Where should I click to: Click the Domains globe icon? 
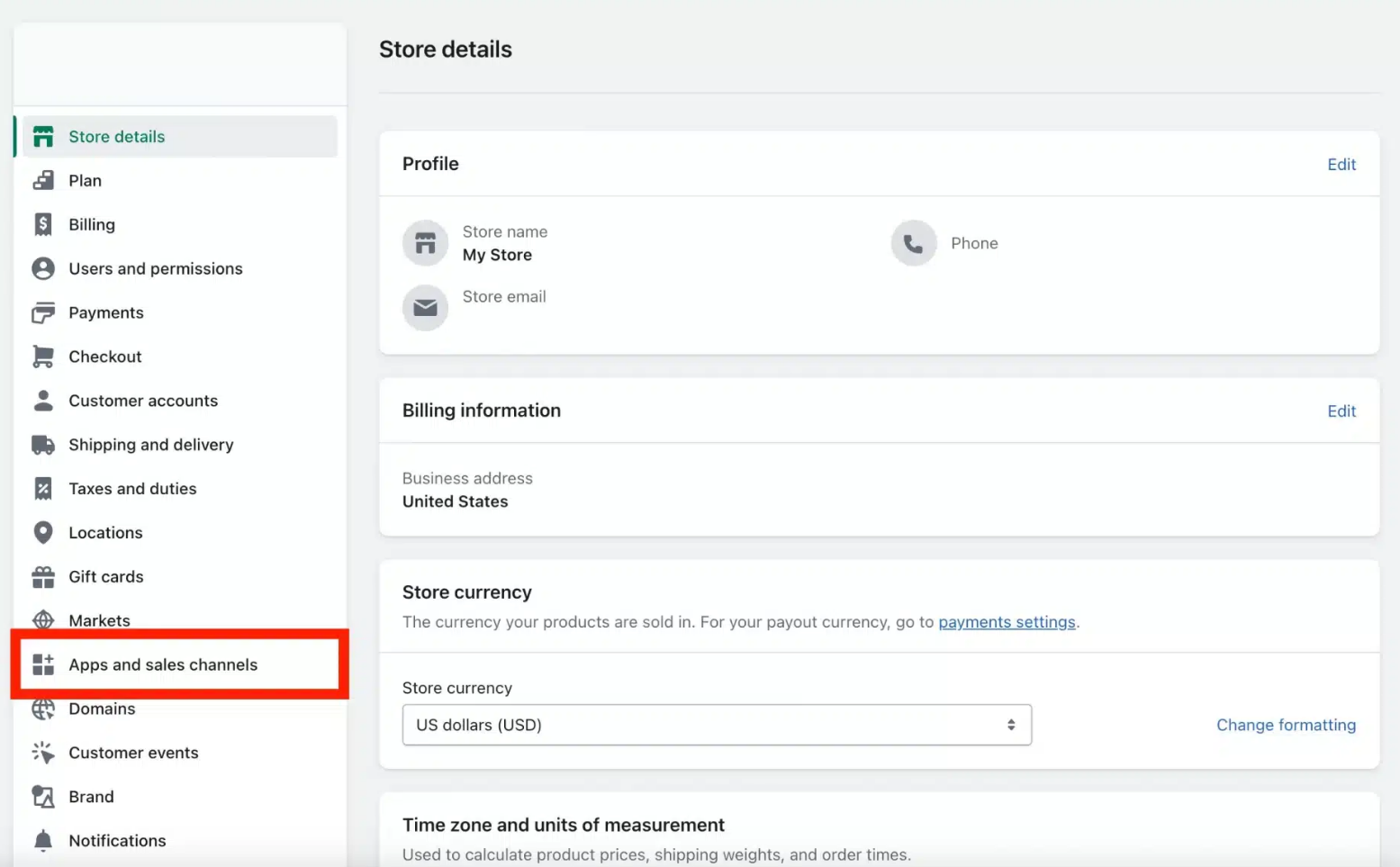(x=43, y=709)
